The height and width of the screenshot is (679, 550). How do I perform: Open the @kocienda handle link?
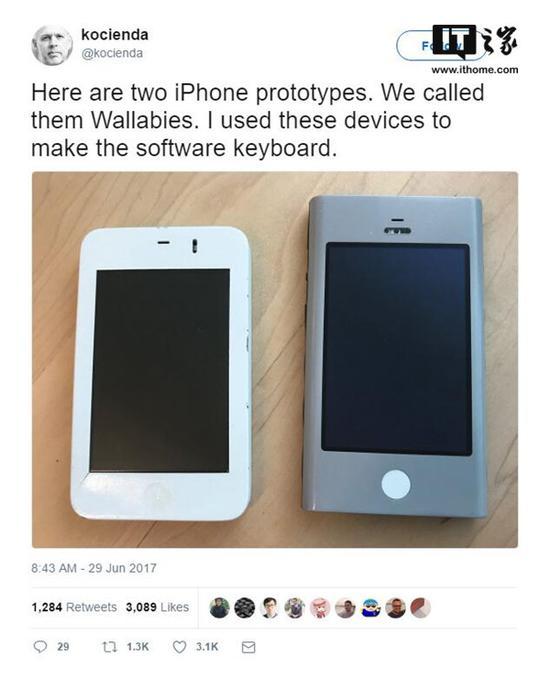click(112, 53)
